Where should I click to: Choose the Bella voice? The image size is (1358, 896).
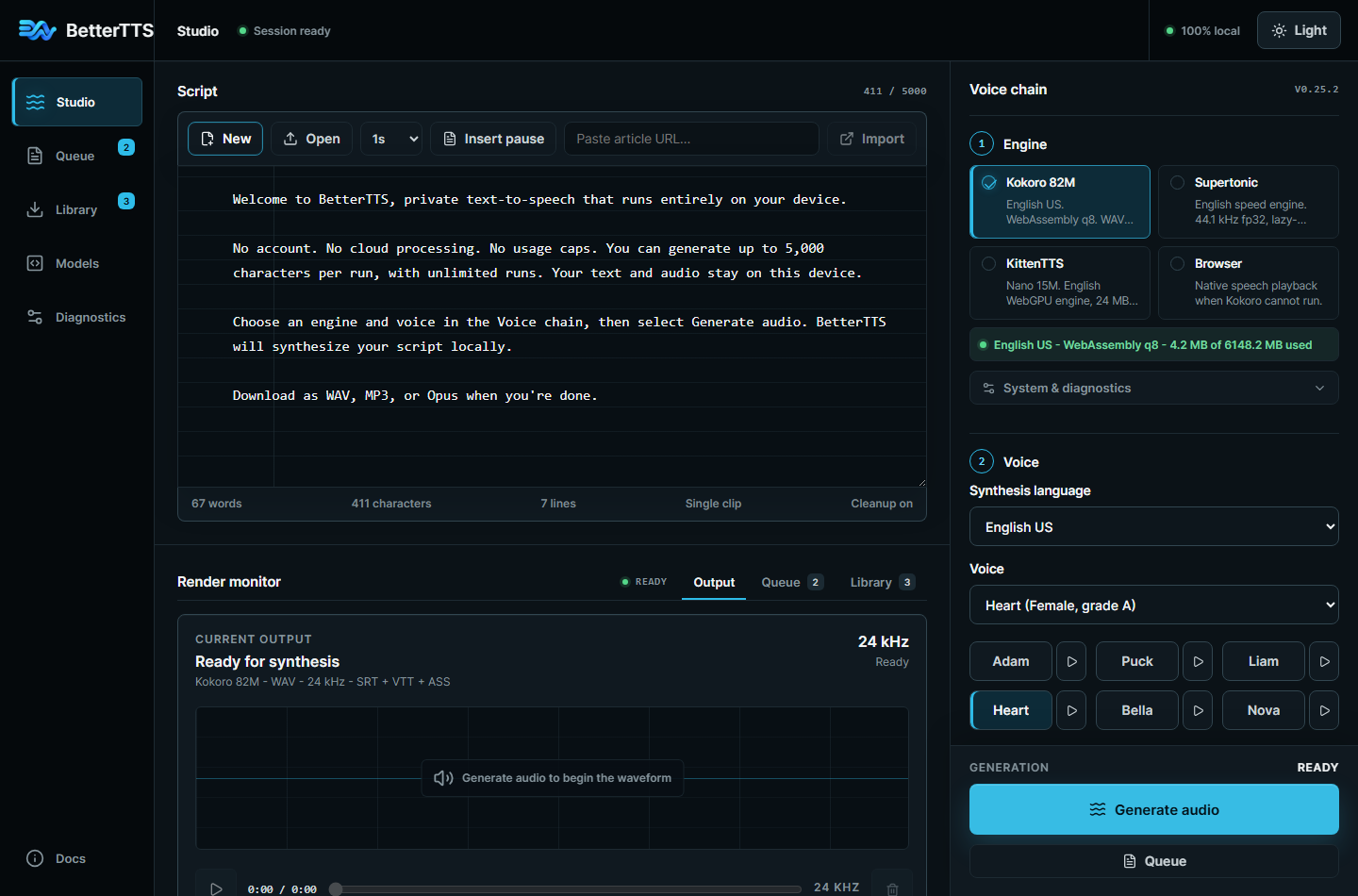(1137, 710)
